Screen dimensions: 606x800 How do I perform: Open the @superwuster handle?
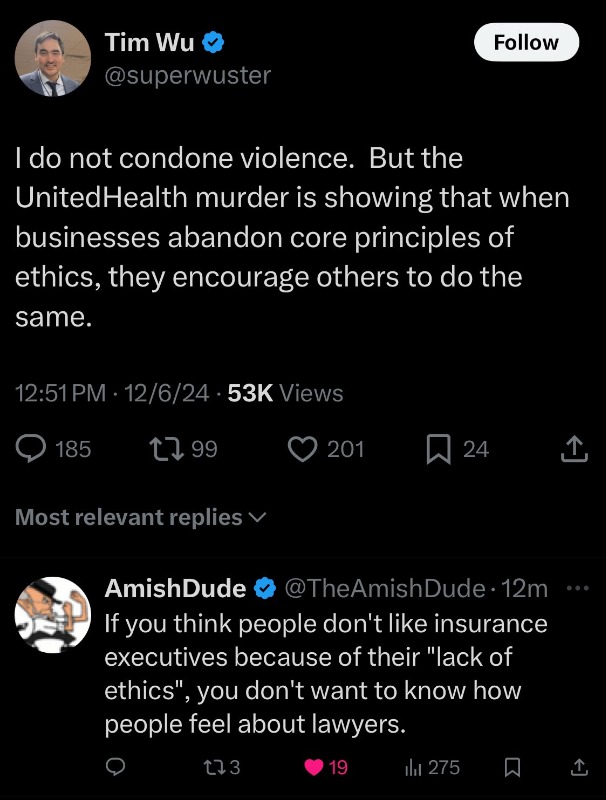188,75
